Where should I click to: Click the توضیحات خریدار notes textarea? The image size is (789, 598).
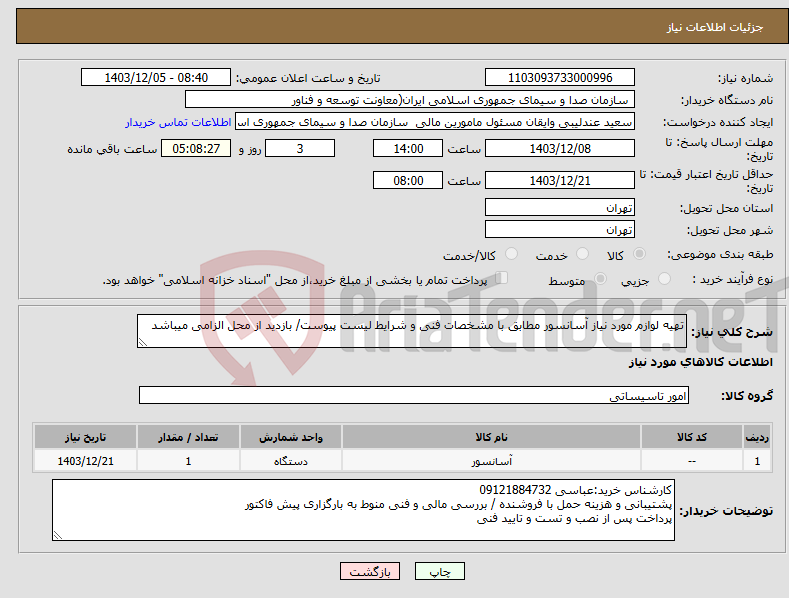pos(363,510)
